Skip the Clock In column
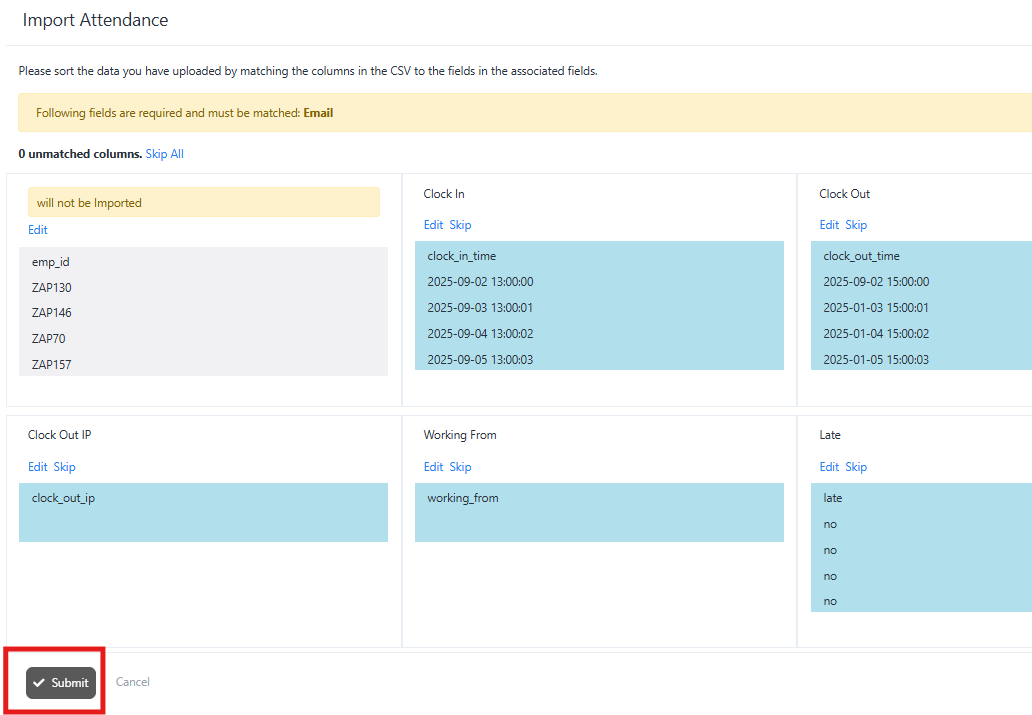 [x=460, y=225]
